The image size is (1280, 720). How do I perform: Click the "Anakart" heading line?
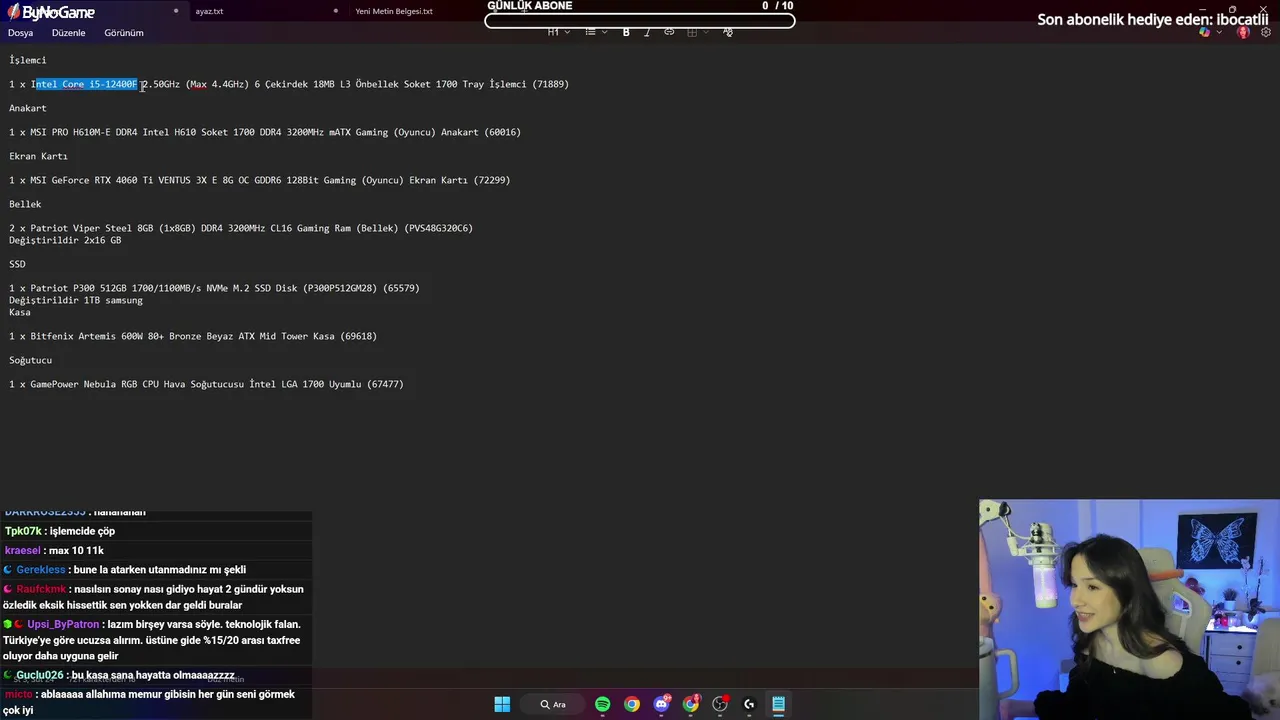coord(28,108)
